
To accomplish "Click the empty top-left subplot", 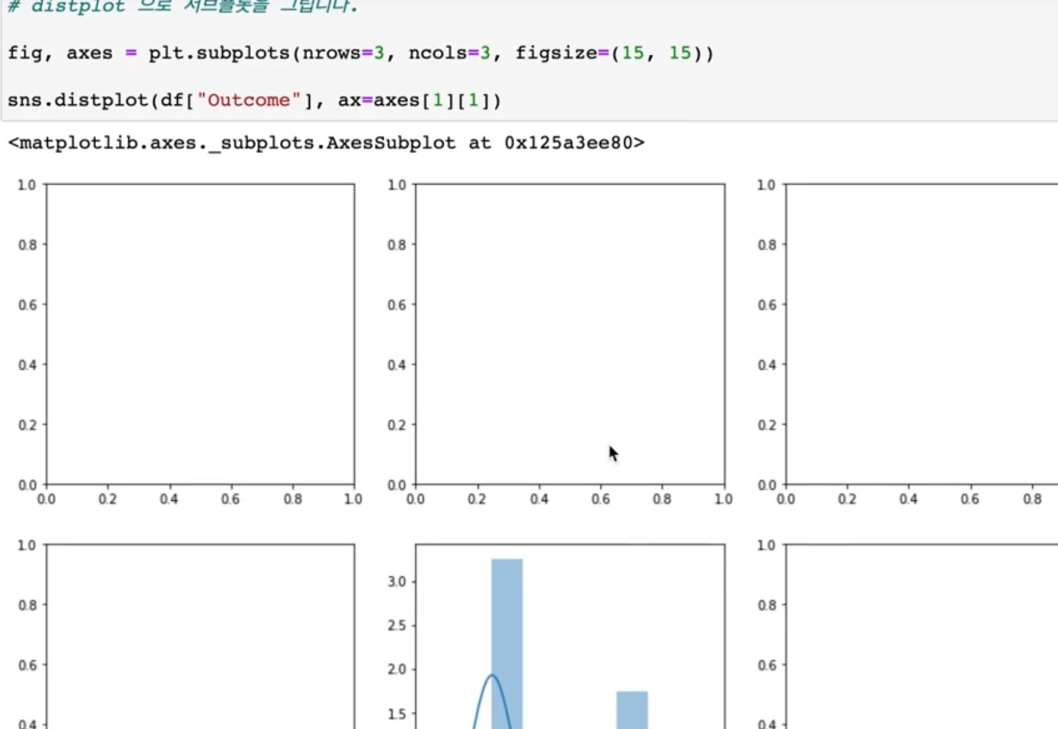I will tap(200, 334).
